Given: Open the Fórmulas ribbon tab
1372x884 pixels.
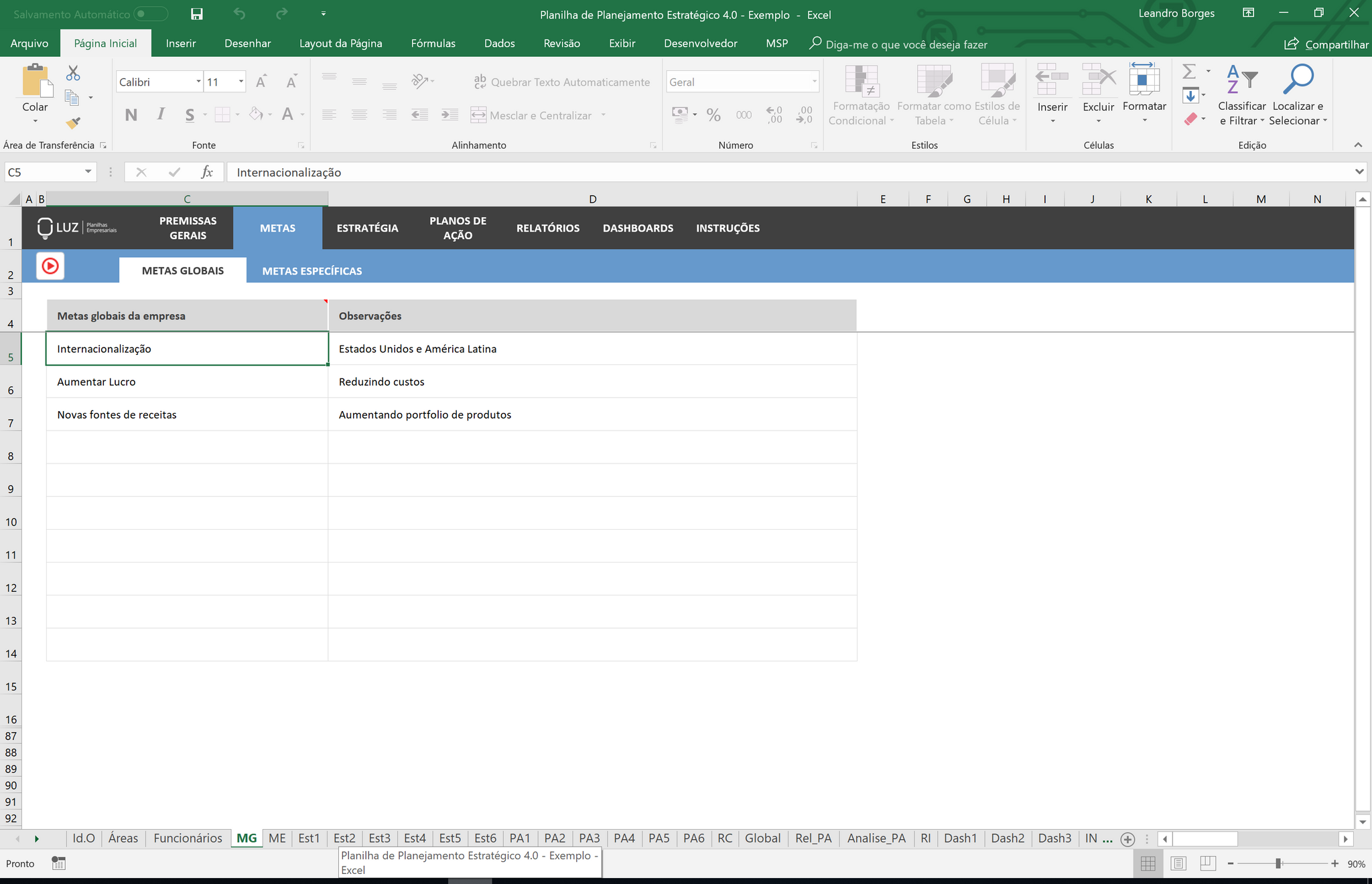Looking at the screenshot, I should [433, 44].
